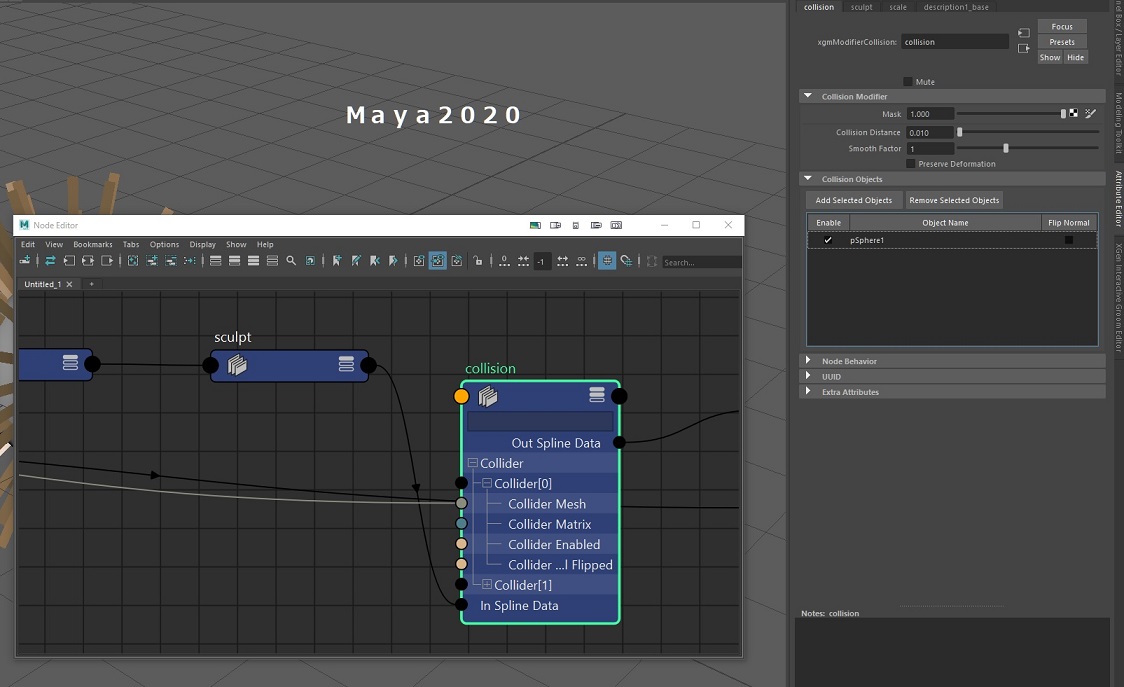Viewport: 1124px width, 687px height.
Task: Click the Add Selected Objects button
Action: coord(853,200)
